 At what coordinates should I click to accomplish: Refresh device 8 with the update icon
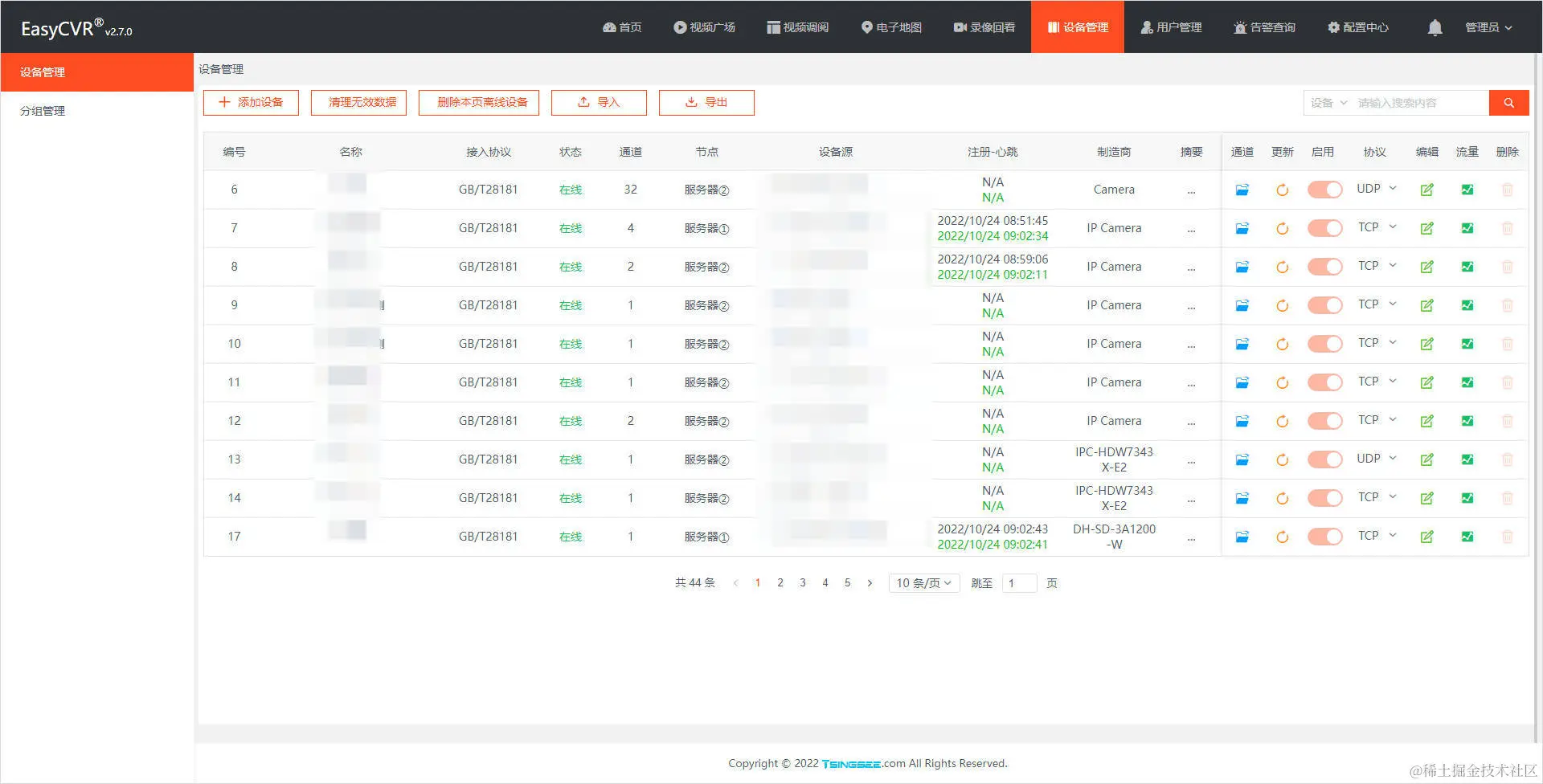tap(1282, 267)
